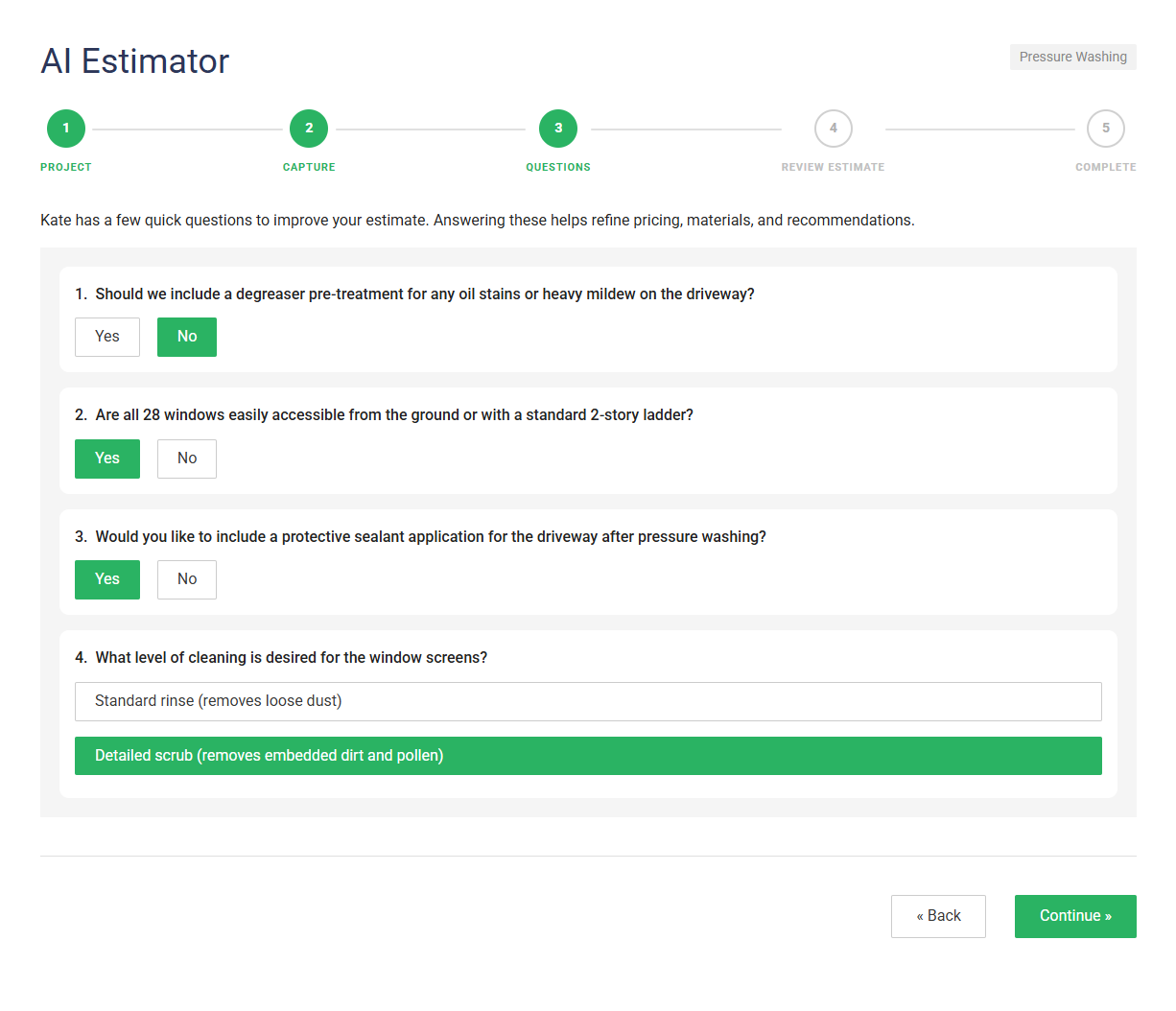Pick No for the 28 windows accessibility
Viewport: 1176px width, 1011px height.
(x=187, y=458)
